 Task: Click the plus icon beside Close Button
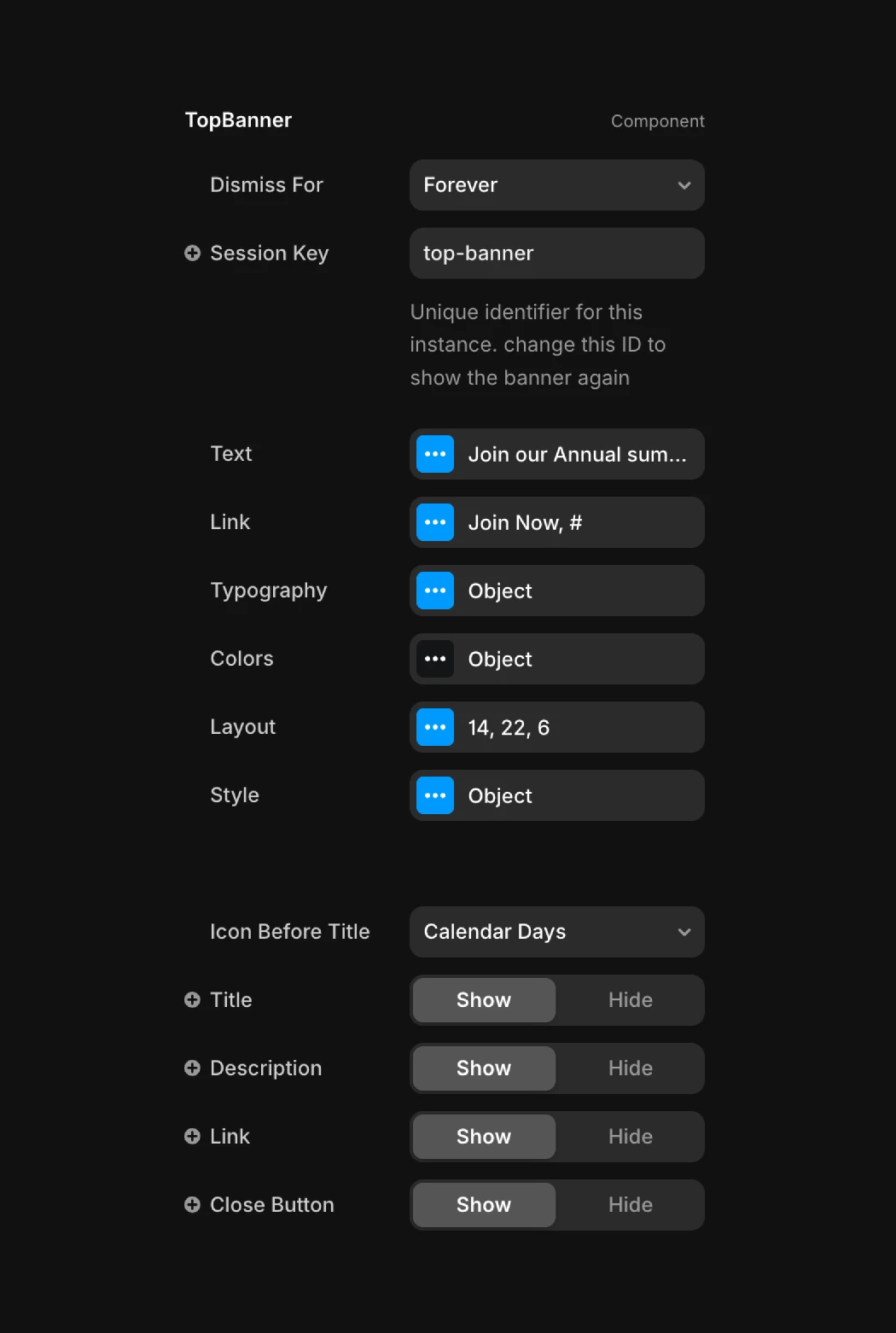pos(192,1204)
